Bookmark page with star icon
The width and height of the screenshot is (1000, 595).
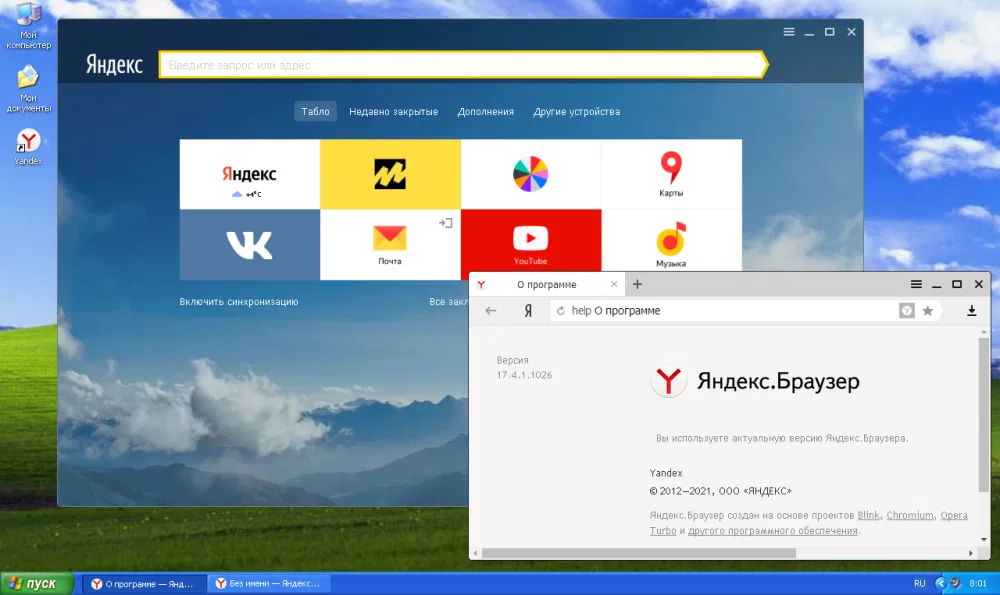pos(928,311)
